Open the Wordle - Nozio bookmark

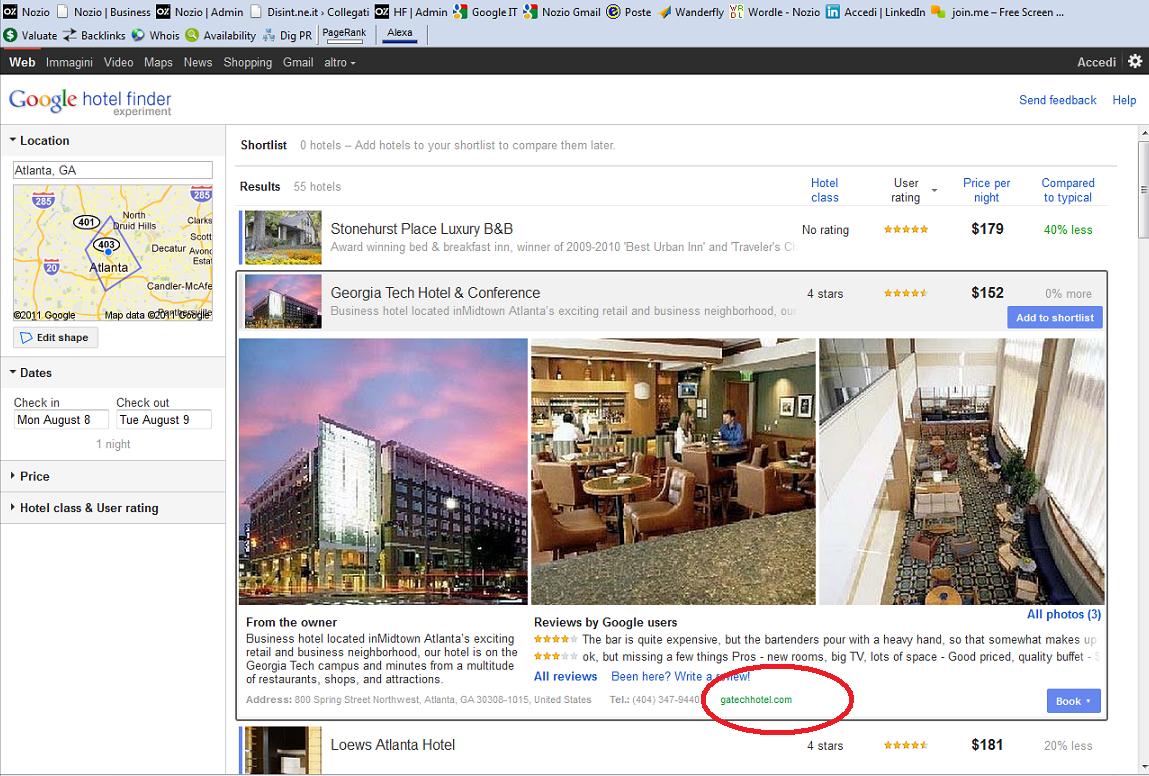(x=775, y=12)
